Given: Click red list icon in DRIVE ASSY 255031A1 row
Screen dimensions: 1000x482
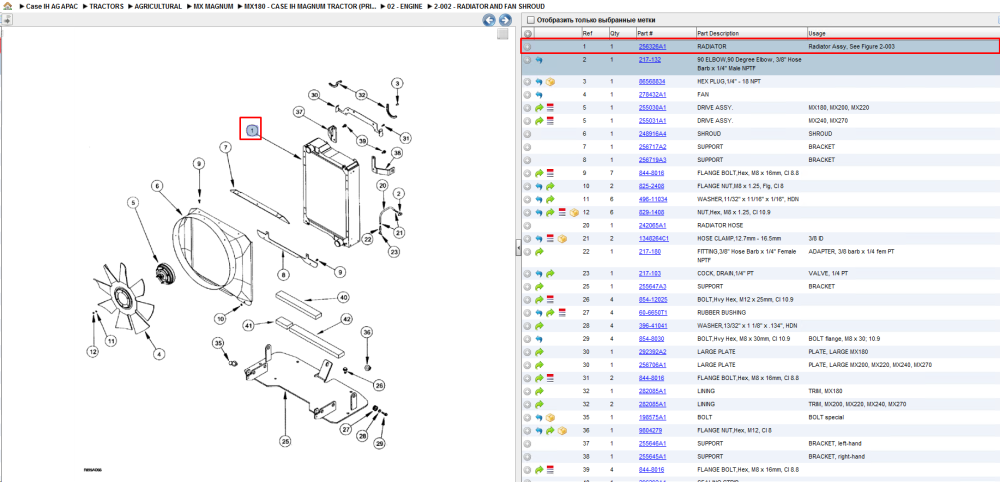Looking at the screenshot, I should 550,120.
